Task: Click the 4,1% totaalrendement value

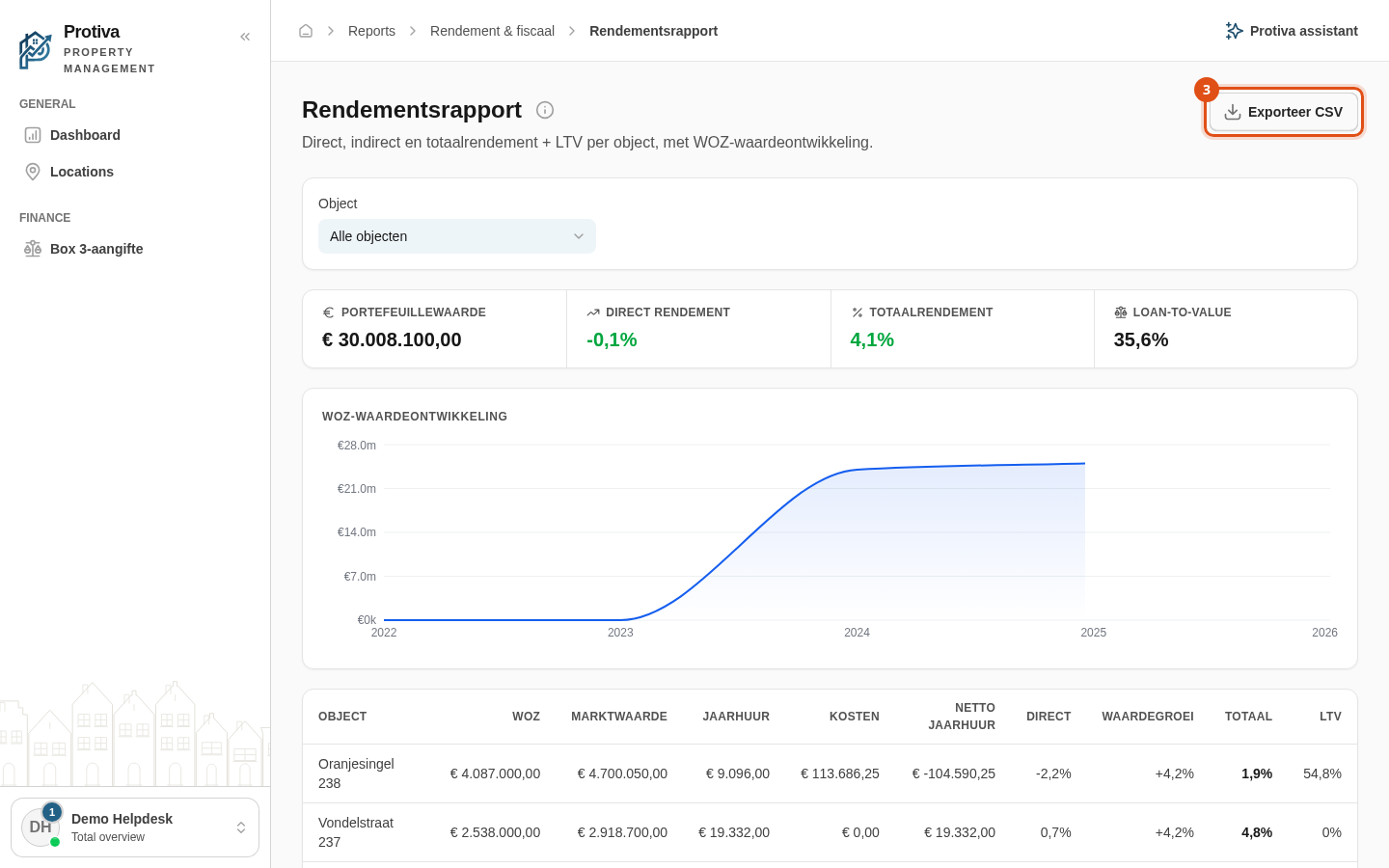Action: [872, 339]
